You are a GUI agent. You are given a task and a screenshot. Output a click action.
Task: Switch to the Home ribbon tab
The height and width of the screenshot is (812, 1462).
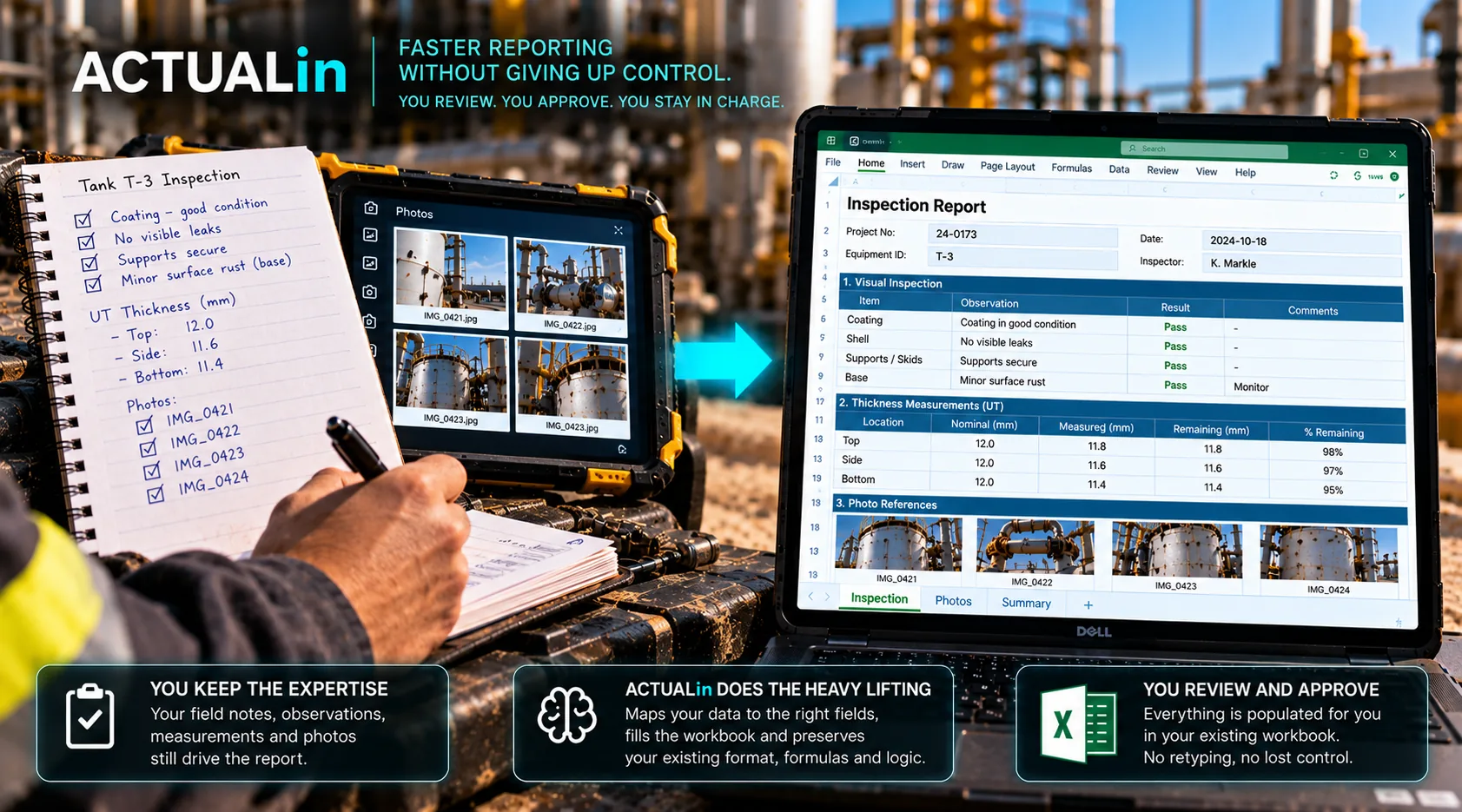pos(870,163)
